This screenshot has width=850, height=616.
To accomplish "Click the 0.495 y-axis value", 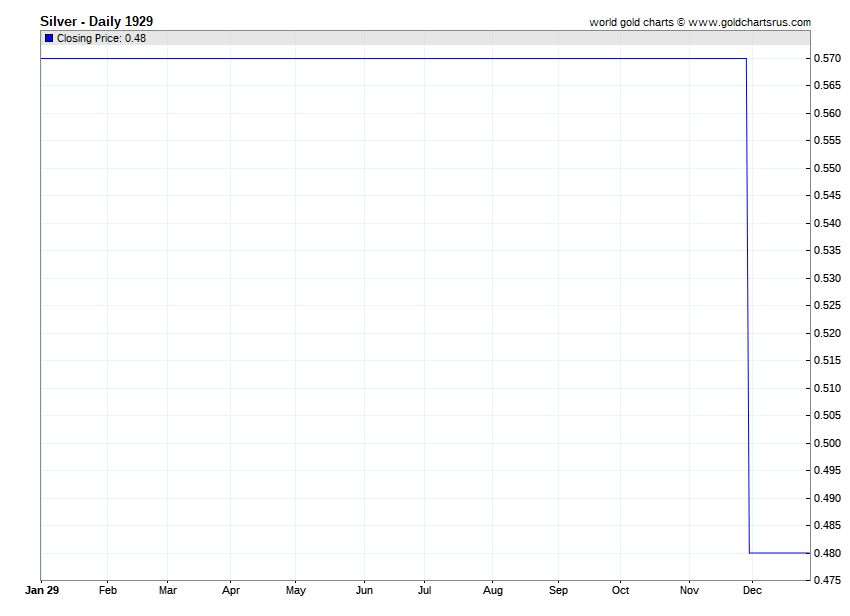I will [827, 470].
